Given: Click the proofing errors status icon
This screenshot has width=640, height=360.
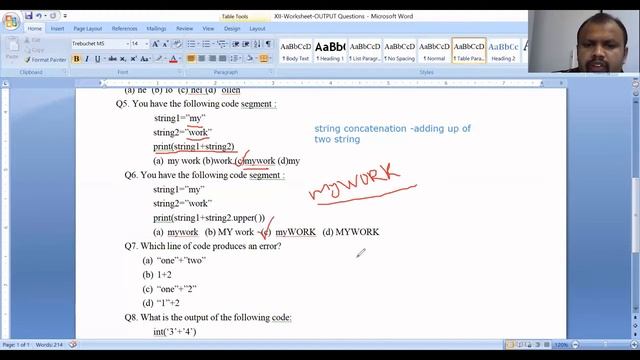Looking at the screenshot, I should 73,345.
